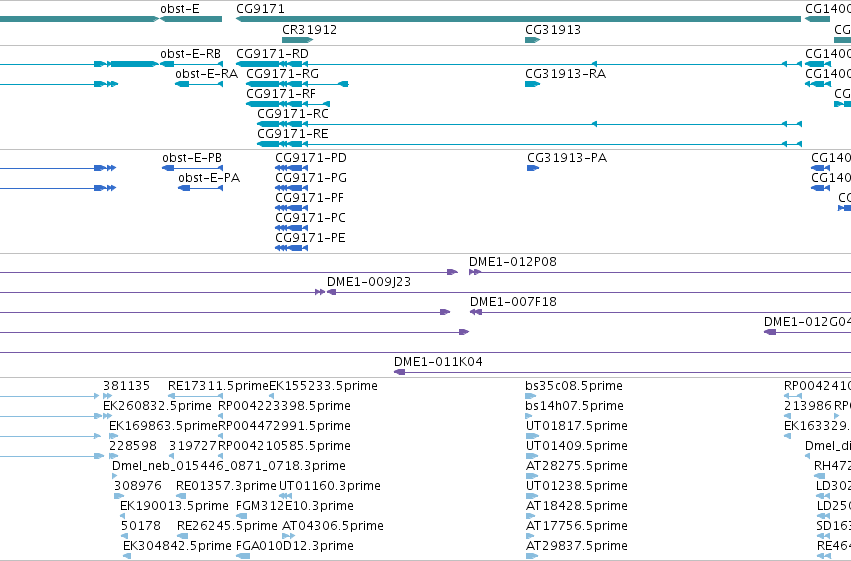
Task: Select the CG9171-RC transcript label
Action: coord(293,114)
